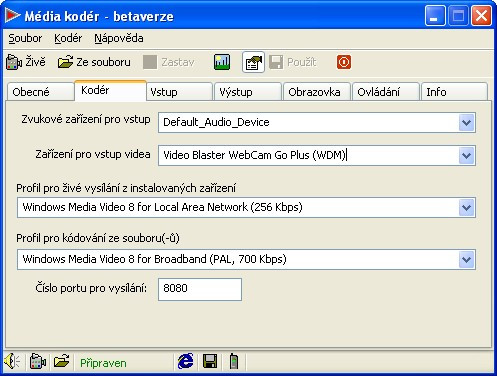497x376 pixels.
Task: Minimize the Média kodér window
Action: [435, 15]
